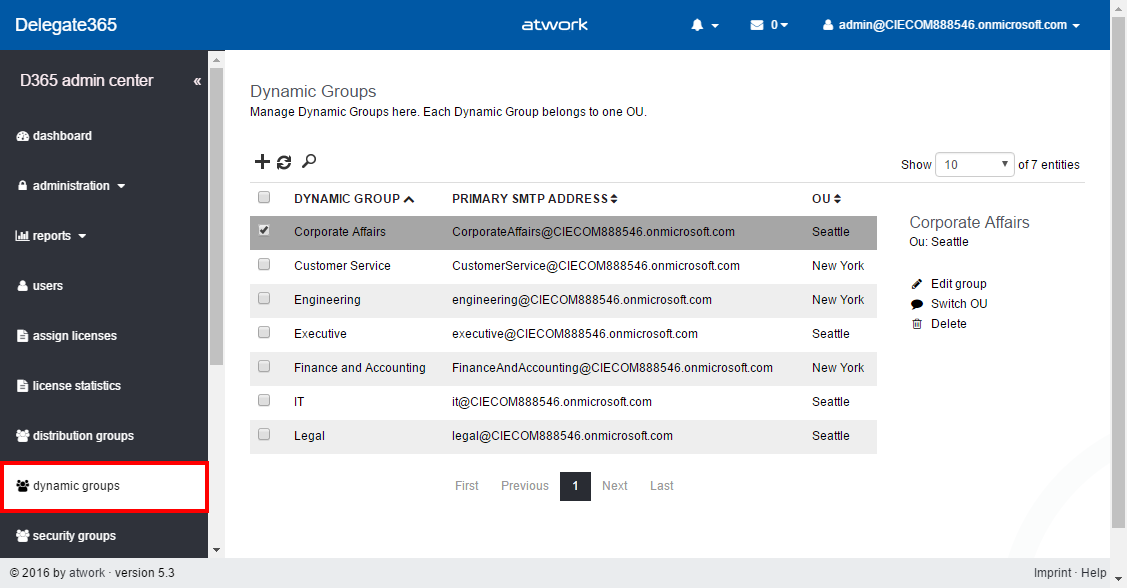The height and width of the screenshot is (588, 1127).
Task: Click the sidebar scrollbar down arrow
Action: pos(216,550)
